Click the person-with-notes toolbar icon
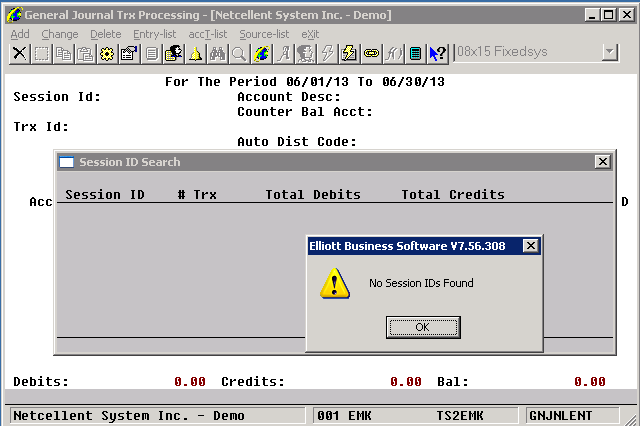Image resolution: width=640 pixels, height=426 pixels. (174, 54)
